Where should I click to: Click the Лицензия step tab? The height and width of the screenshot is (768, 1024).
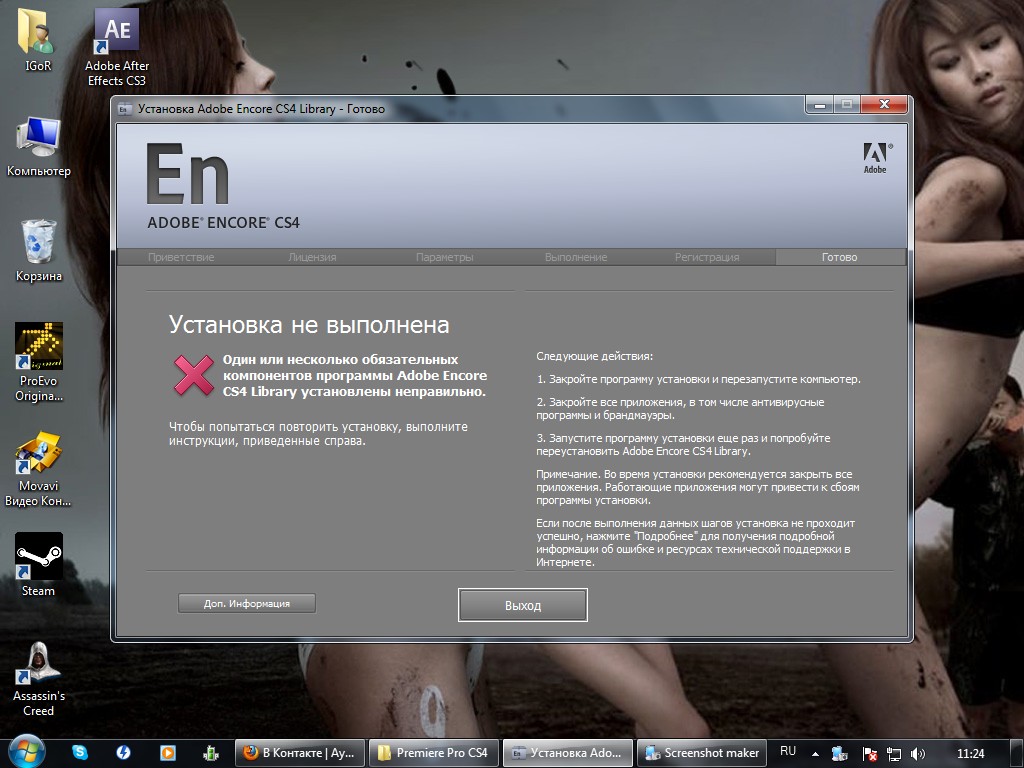coord(312,257)
